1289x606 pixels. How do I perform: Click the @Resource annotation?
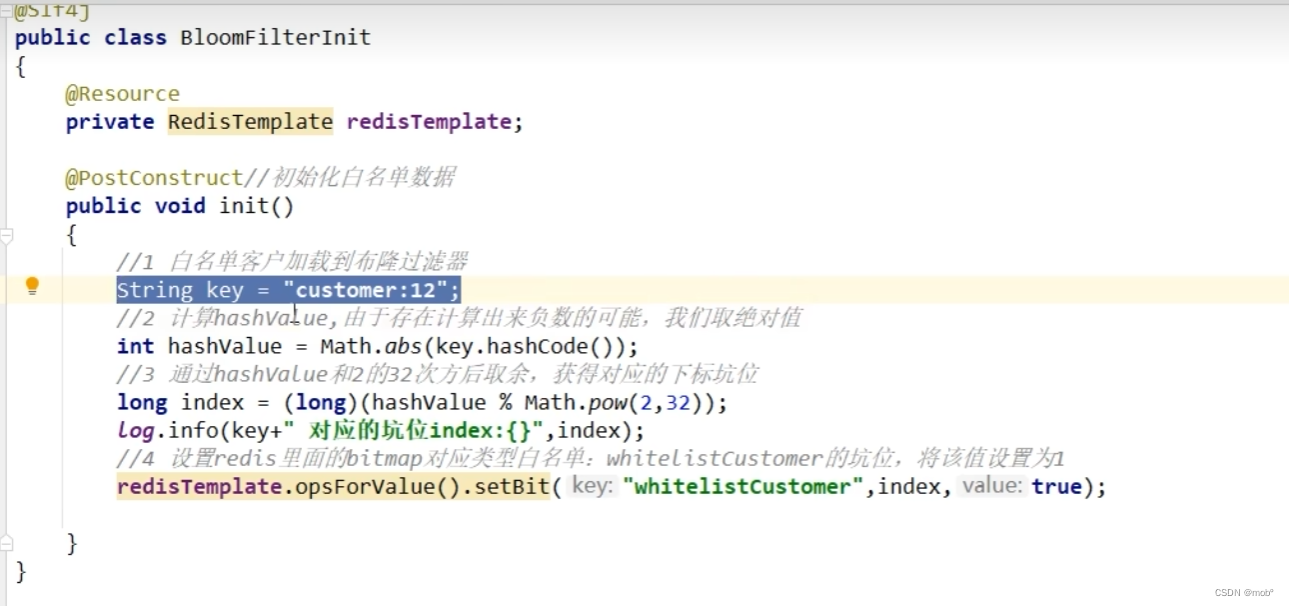point(122,94)
